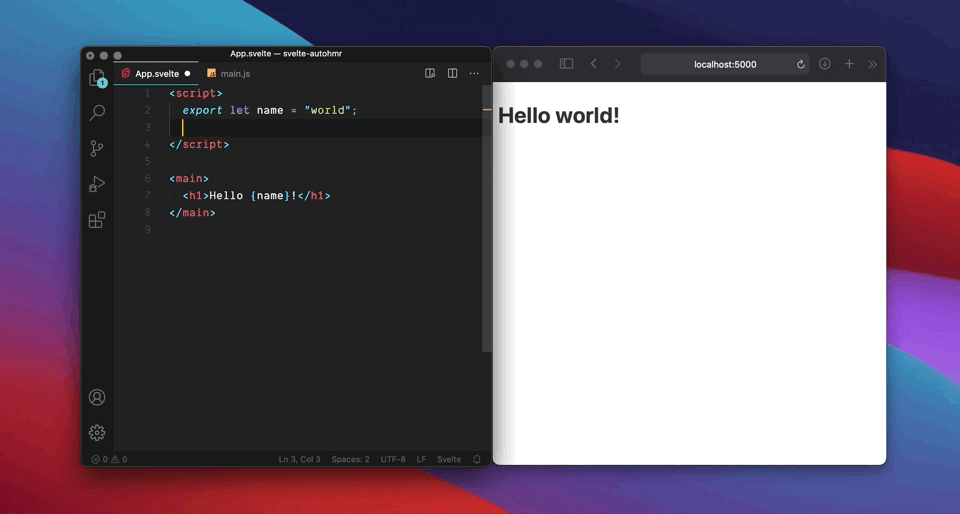Open the Run and Debug view

click(x=97, y=184)
